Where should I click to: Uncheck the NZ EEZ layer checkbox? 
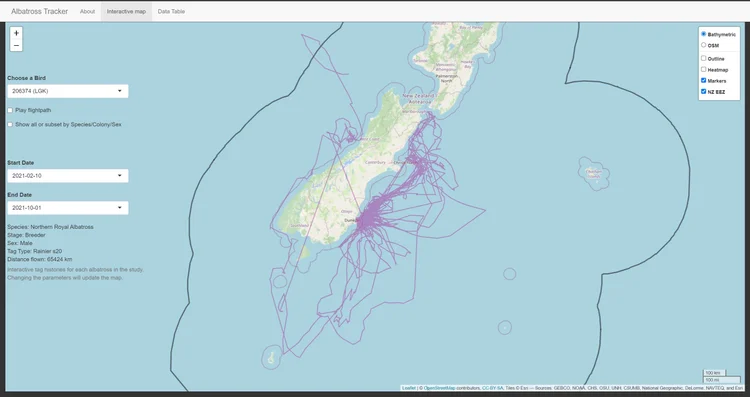(704, 91)
